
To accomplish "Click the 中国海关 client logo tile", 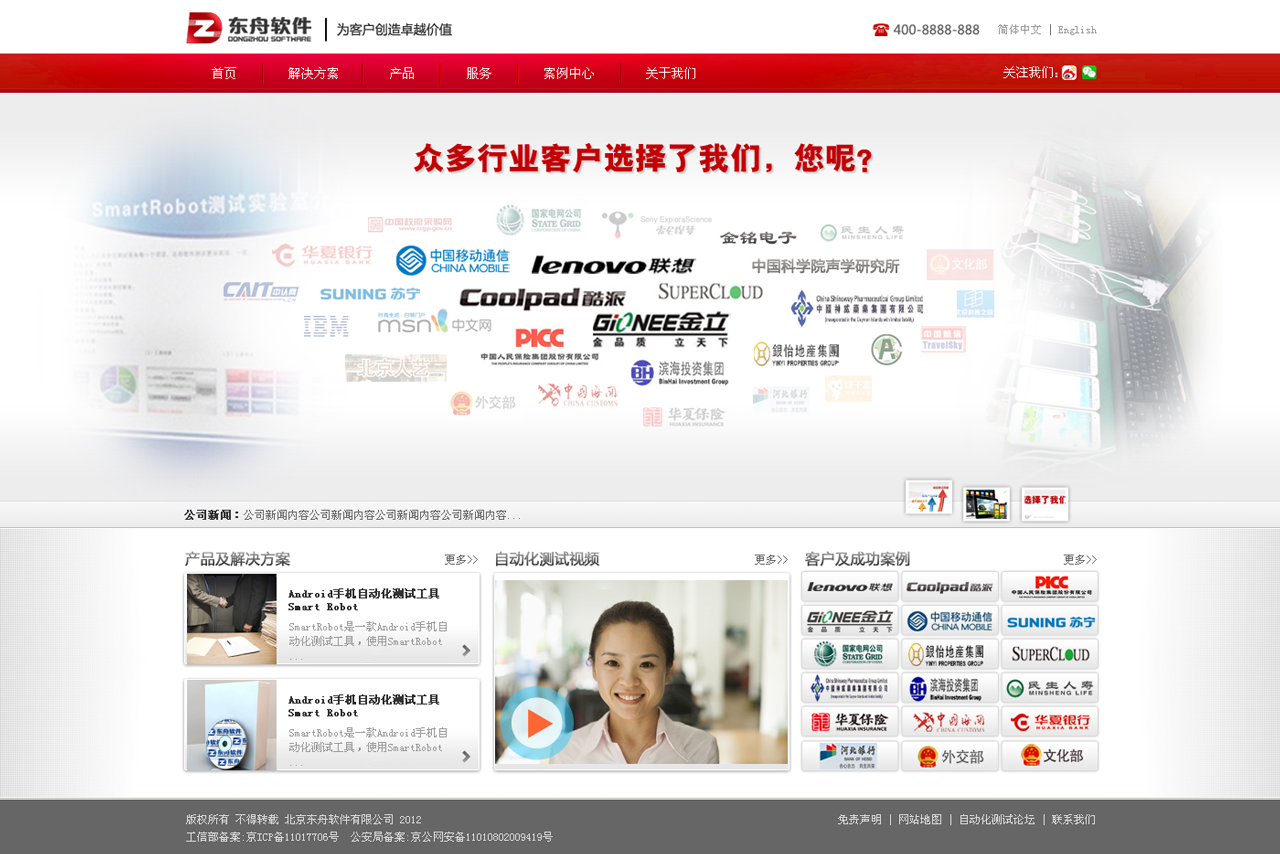I will (x=950, y=723).
